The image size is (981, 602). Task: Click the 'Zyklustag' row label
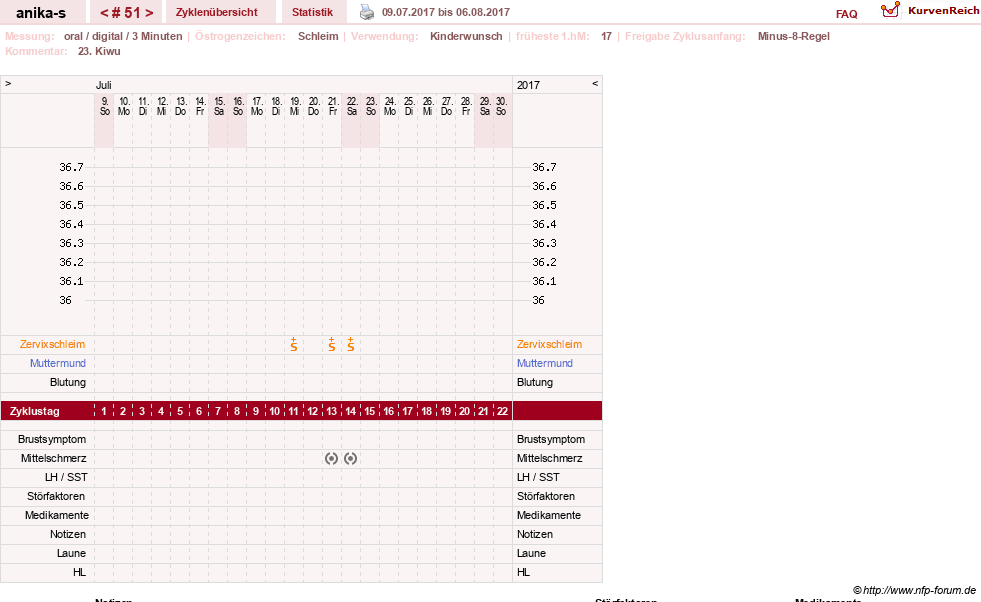(x=35, y=411)
